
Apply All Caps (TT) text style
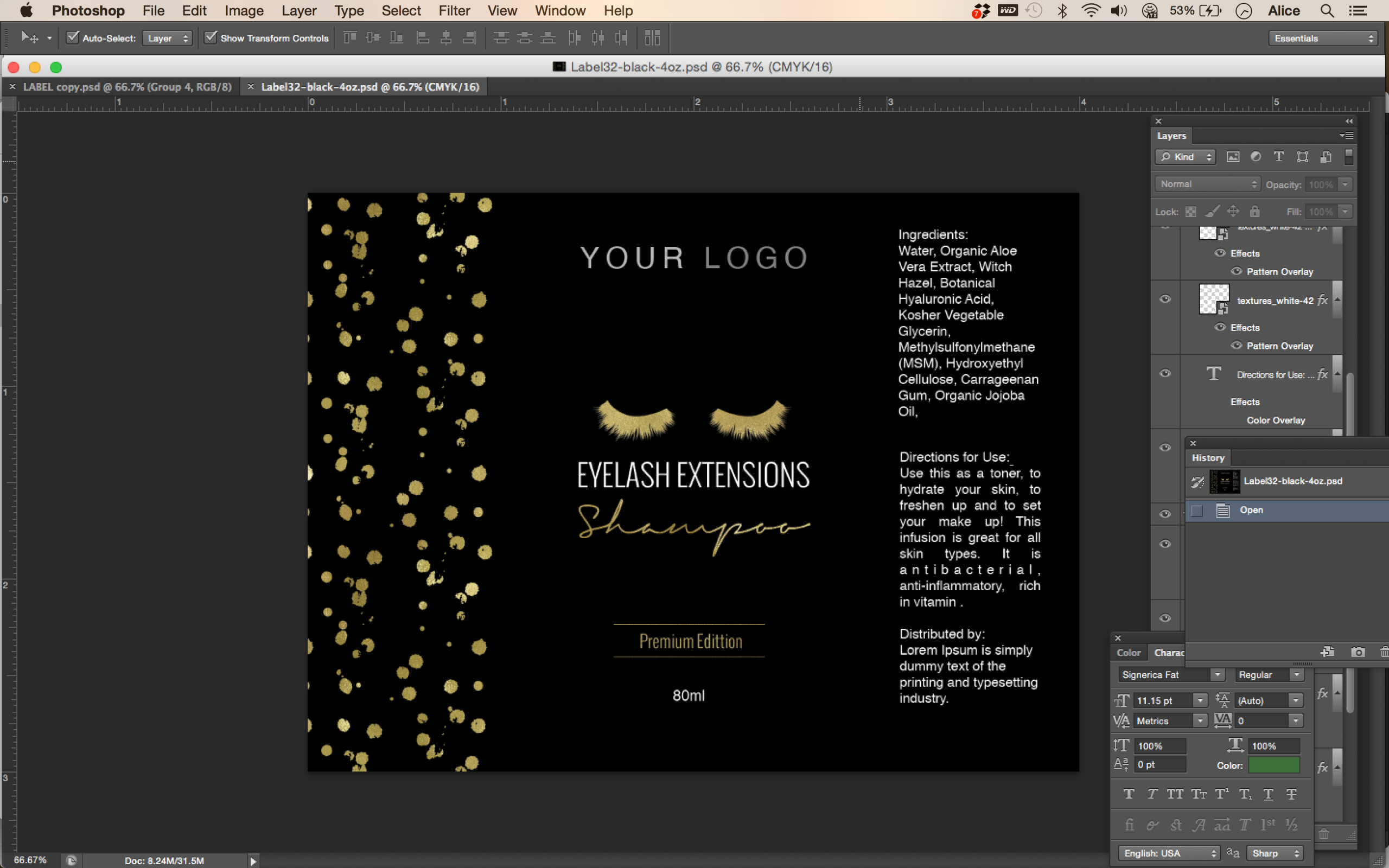click(x=1175, y=794)
